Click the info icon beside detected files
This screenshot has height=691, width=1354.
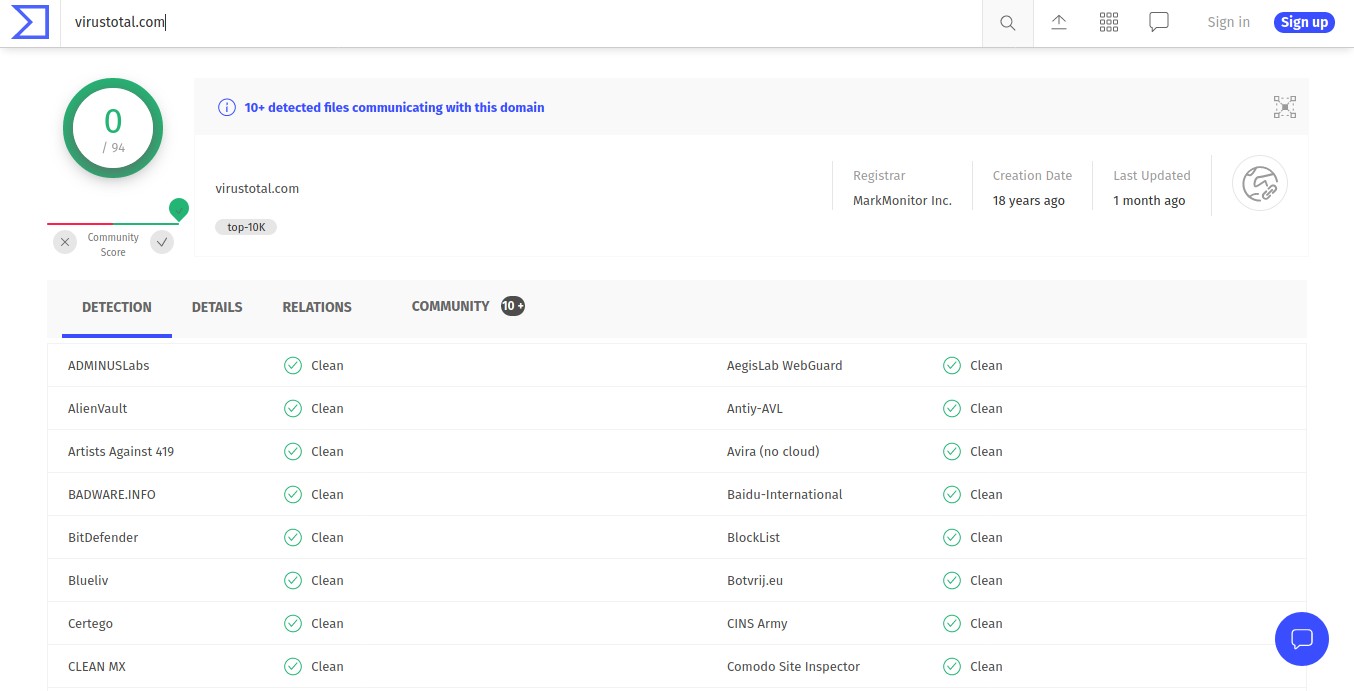point(227,107)
